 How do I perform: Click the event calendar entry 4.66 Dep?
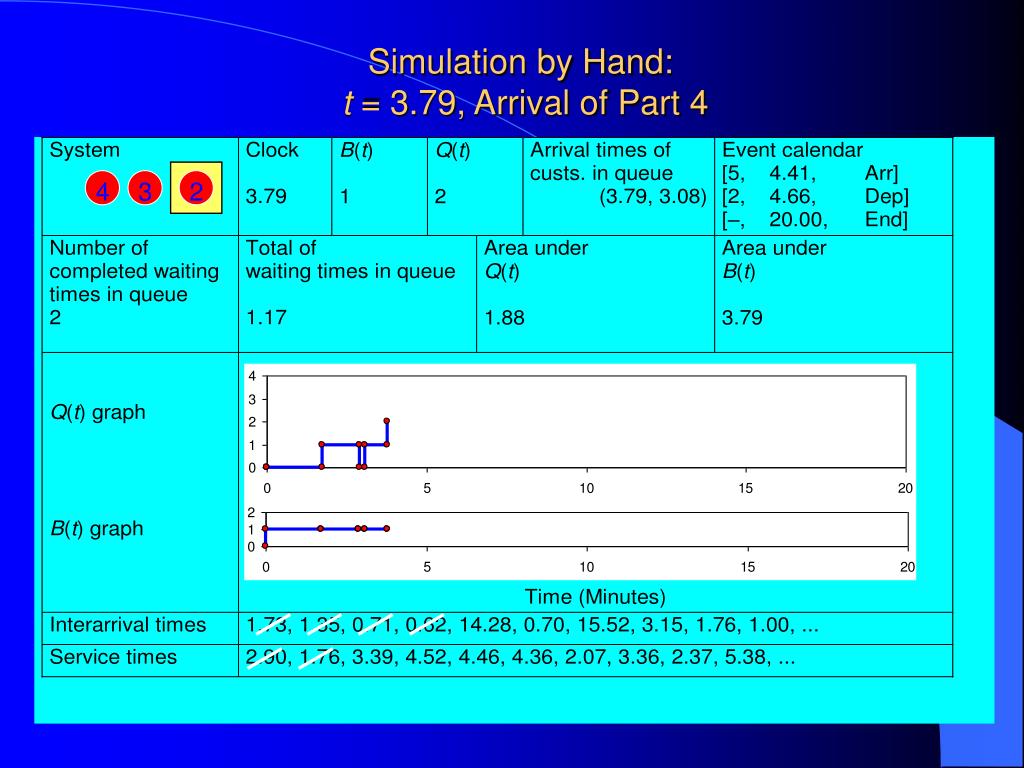point(815,196)
